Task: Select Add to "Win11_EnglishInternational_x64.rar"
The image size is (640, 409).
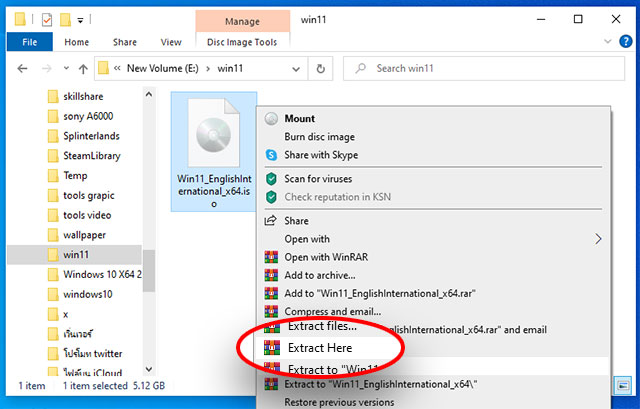Action: (x=380, y=293)
